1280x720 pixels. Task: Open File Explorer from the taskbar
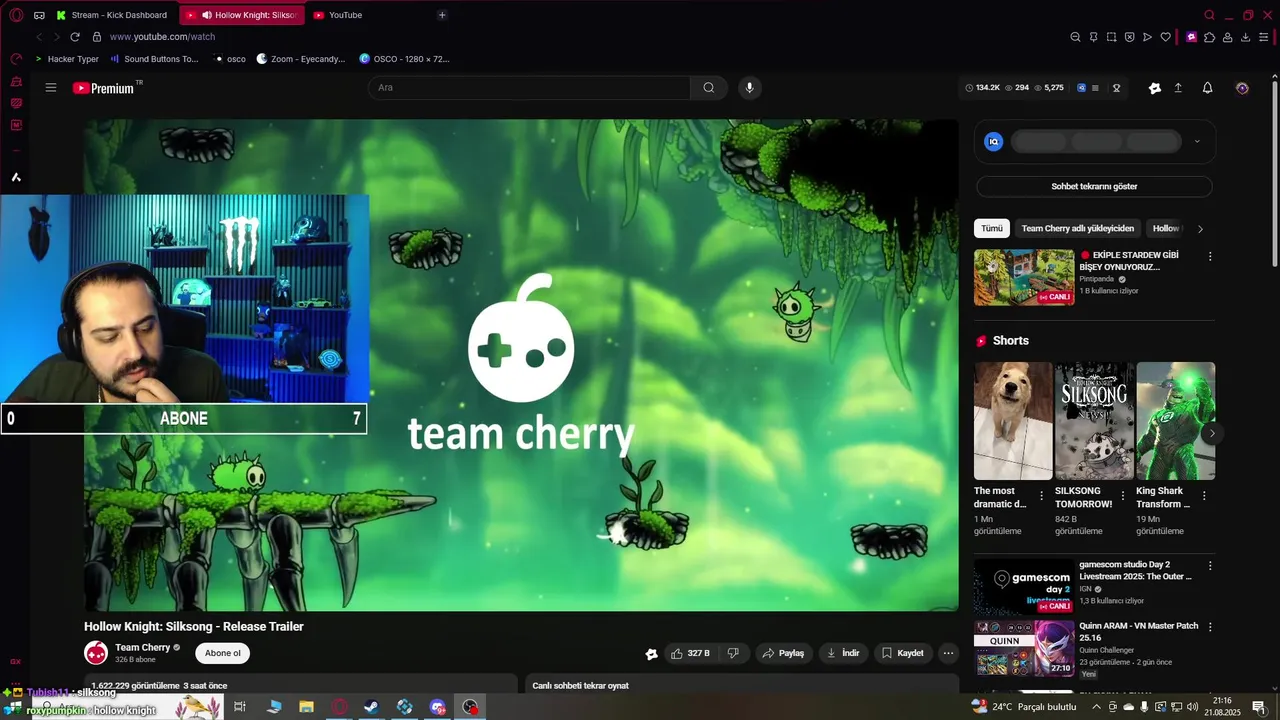pyautogui.click(x=307, y=707)
